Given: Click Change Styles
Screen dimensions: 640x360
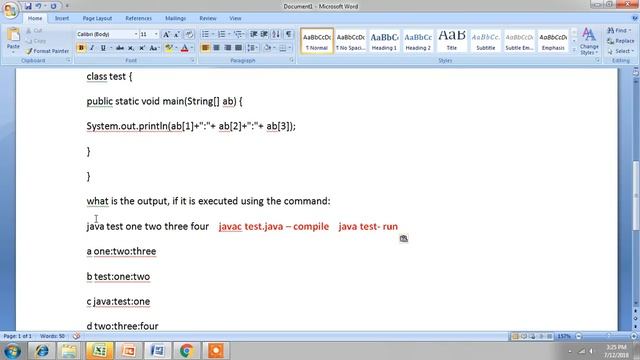Looking at the screenshot, I should point(589,41).
